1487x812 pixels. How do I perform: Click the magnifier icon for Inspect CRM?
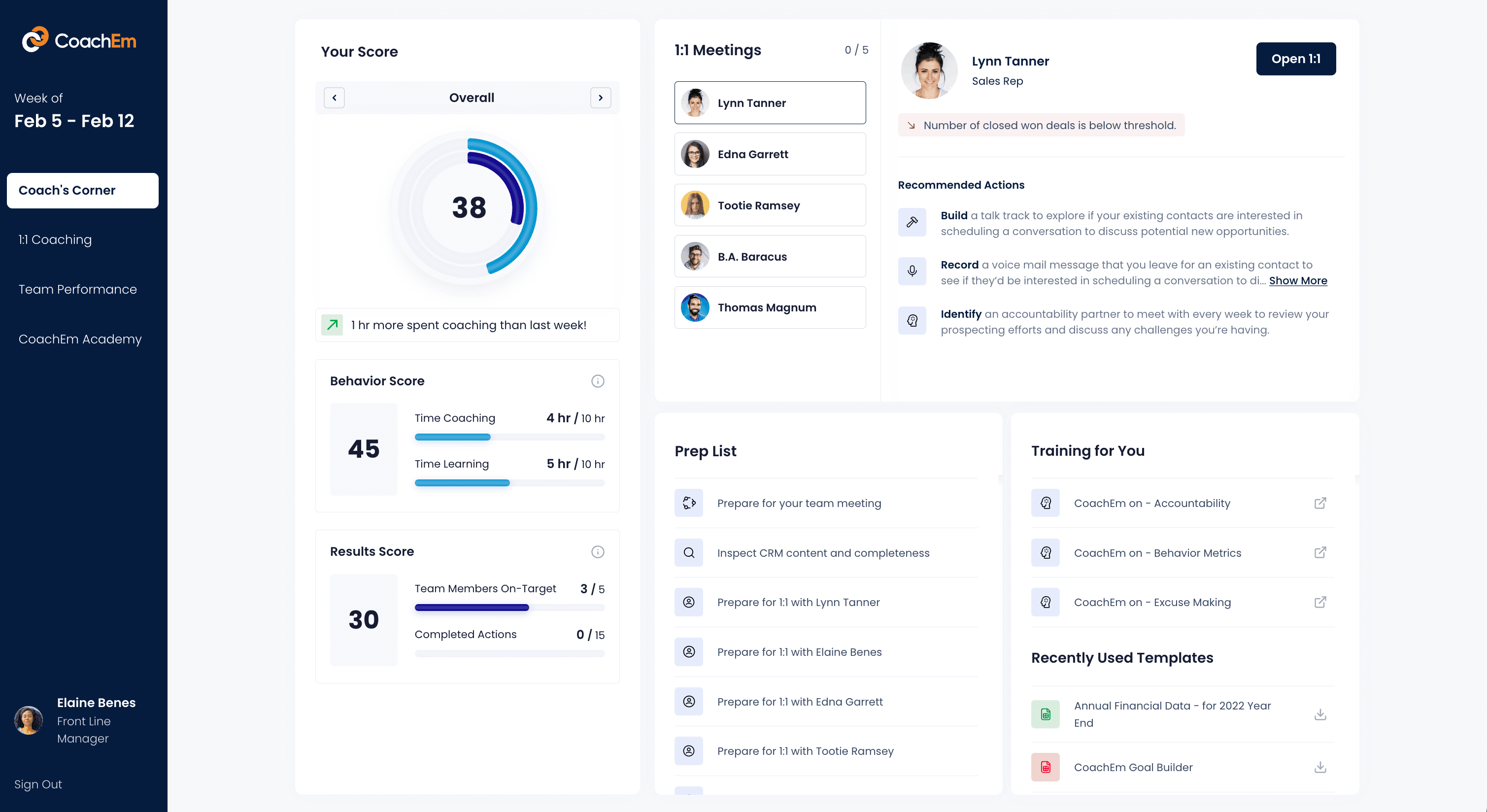pyautogui.click(x=689, y=553)
